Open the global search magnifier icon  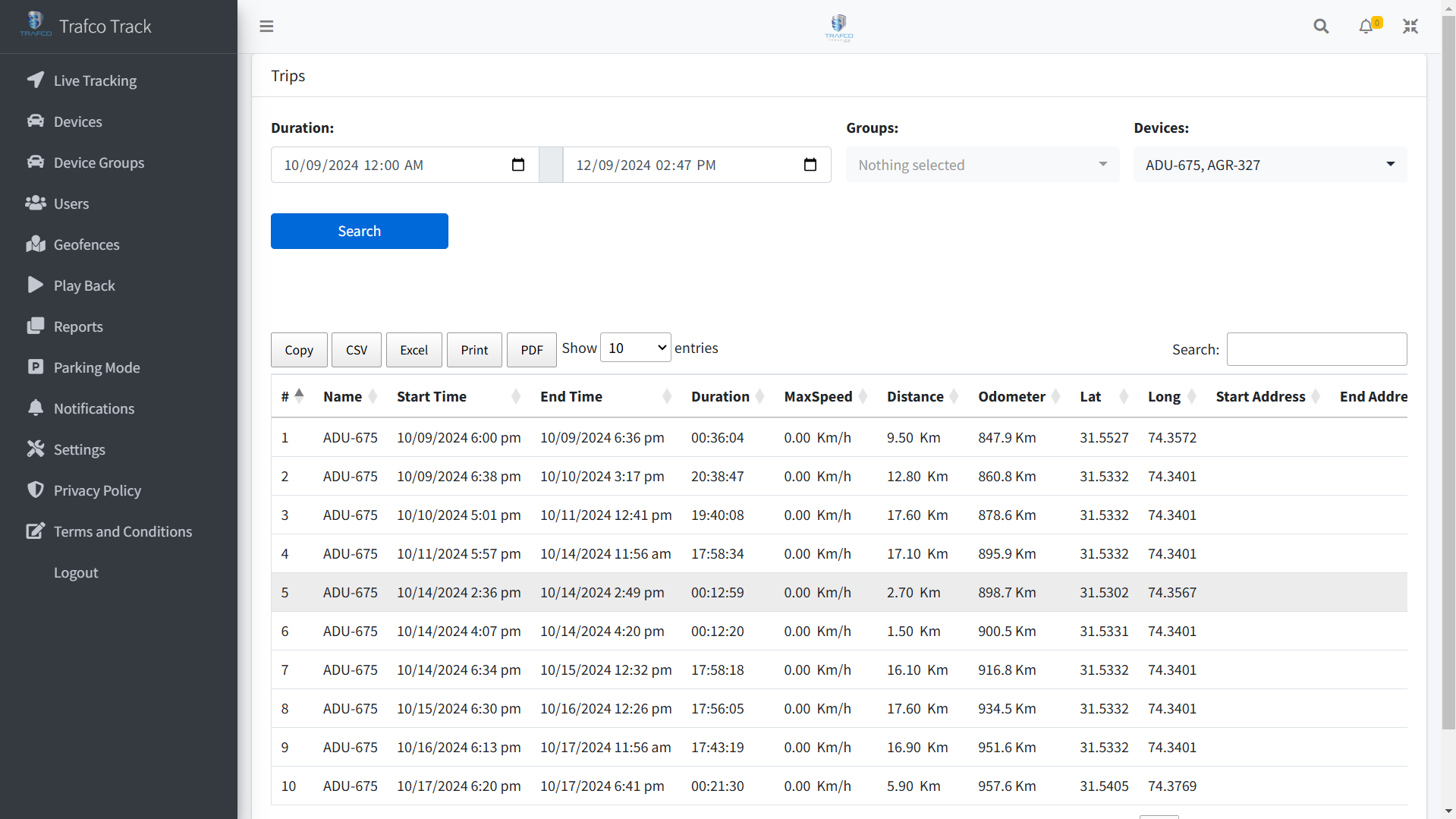point(1321,26)
